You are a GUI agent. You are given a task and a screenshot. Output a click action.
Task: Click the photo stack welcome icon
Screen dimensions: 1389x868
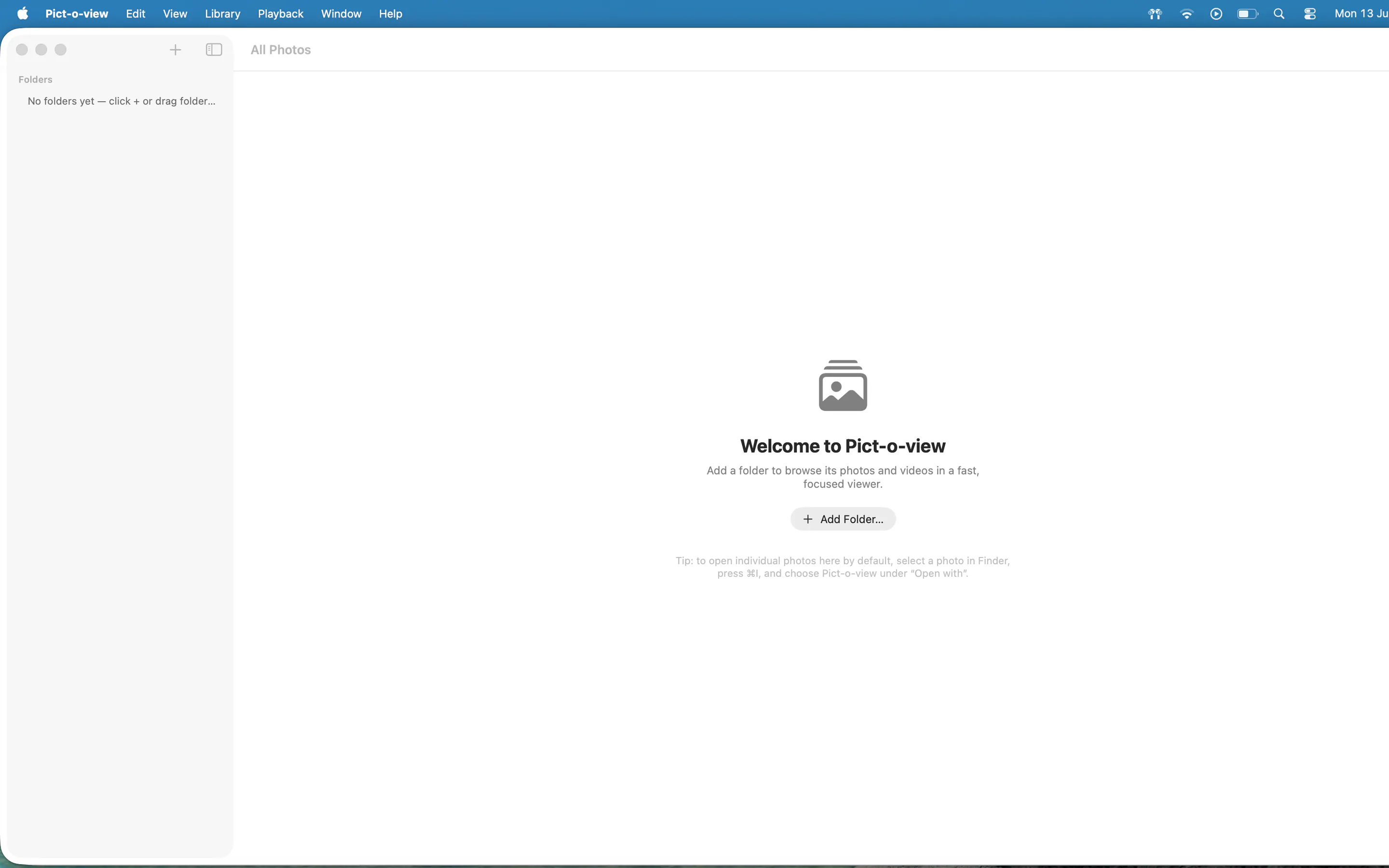point(843,385)
